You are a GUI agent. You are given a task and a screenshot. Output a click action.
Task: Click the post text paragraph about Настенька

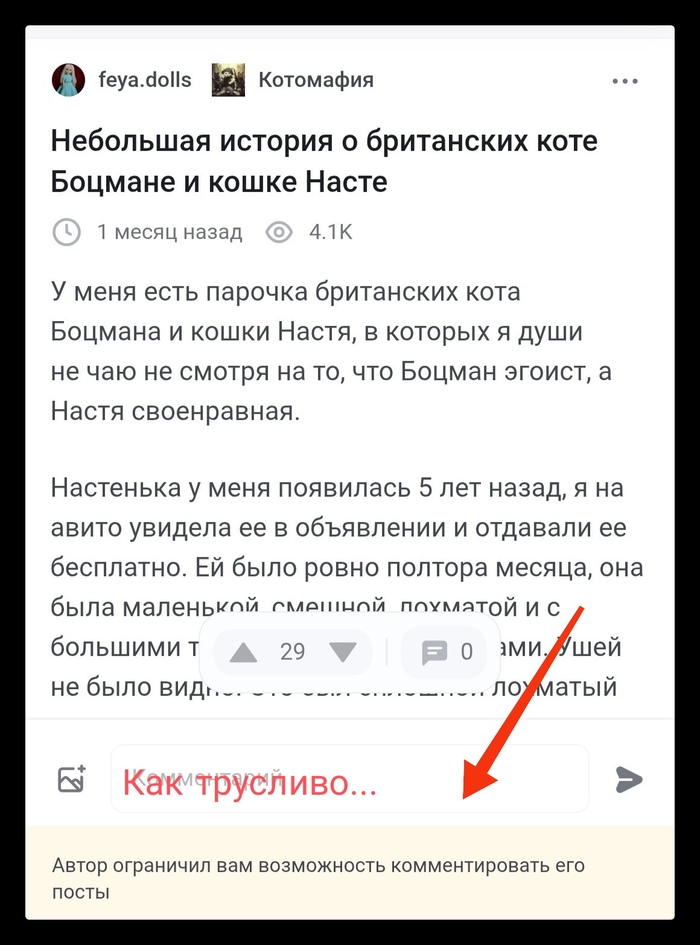pos(347,587)
